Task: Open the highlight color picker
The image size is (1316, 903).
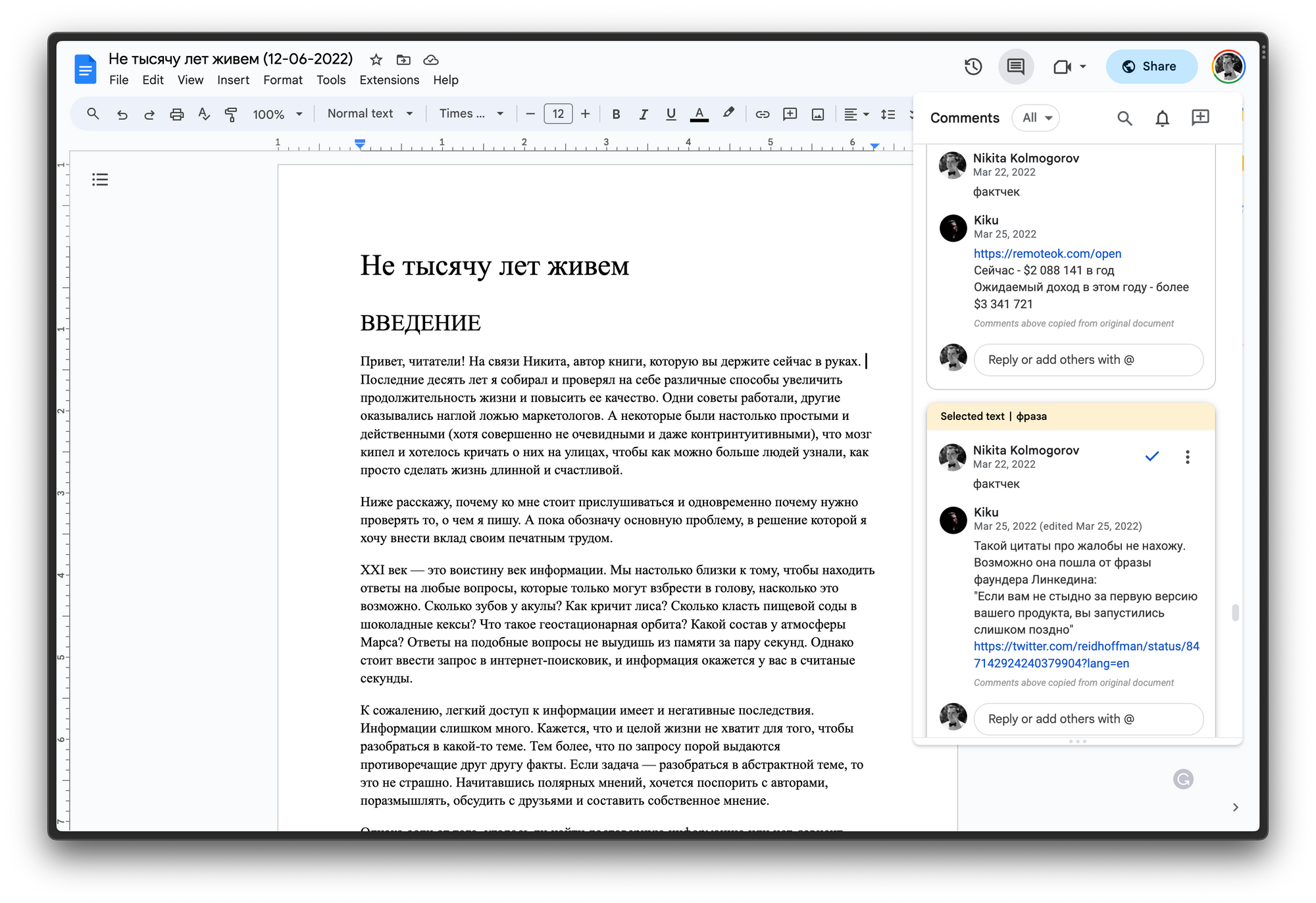Action: [x=728, y=114]
